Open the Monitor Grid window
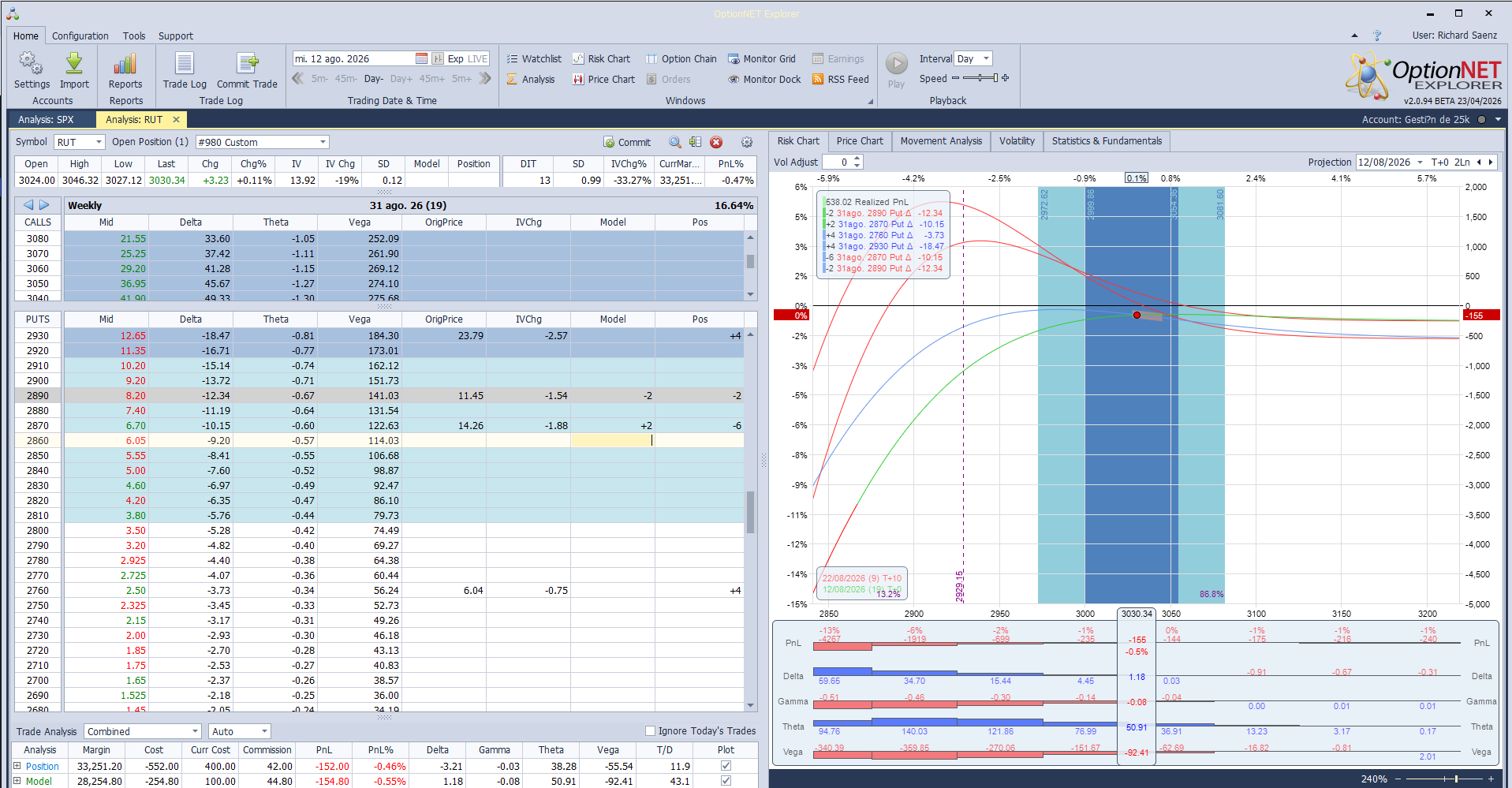1512x788 pixels. 761,58
